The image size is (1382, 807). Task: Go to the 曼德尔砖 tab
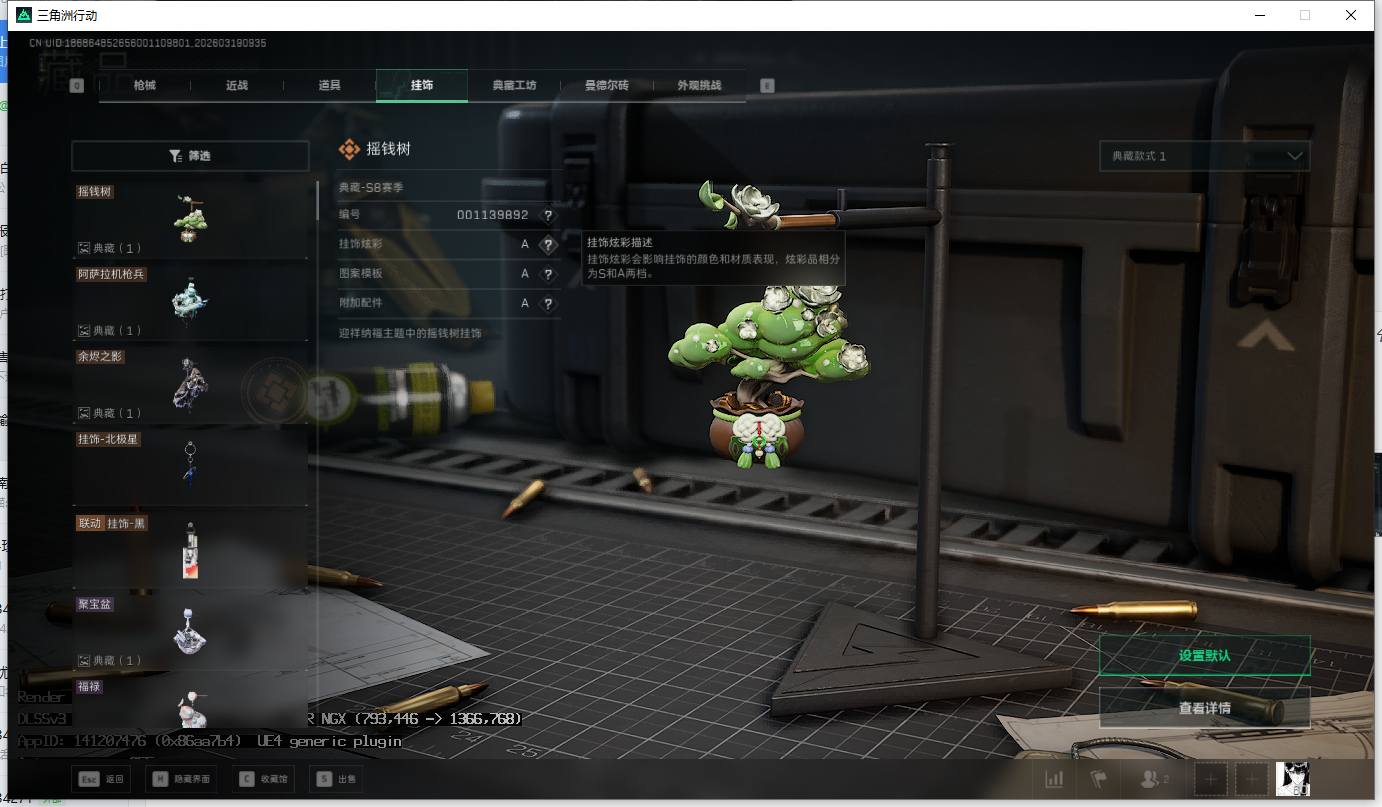pos(607,86)
